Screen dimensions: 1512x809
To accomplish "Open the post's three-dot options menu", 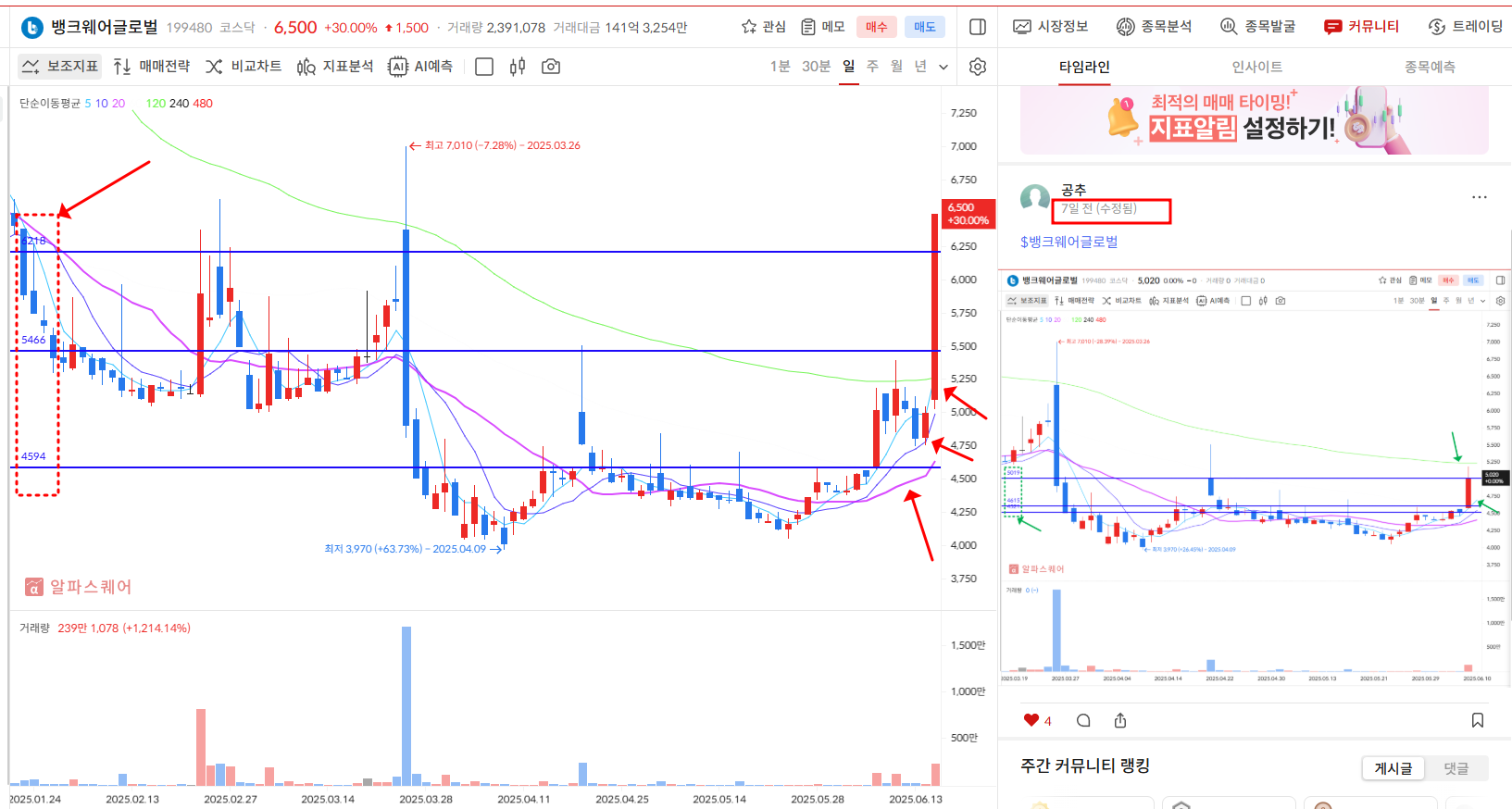I will (1480, 197).
